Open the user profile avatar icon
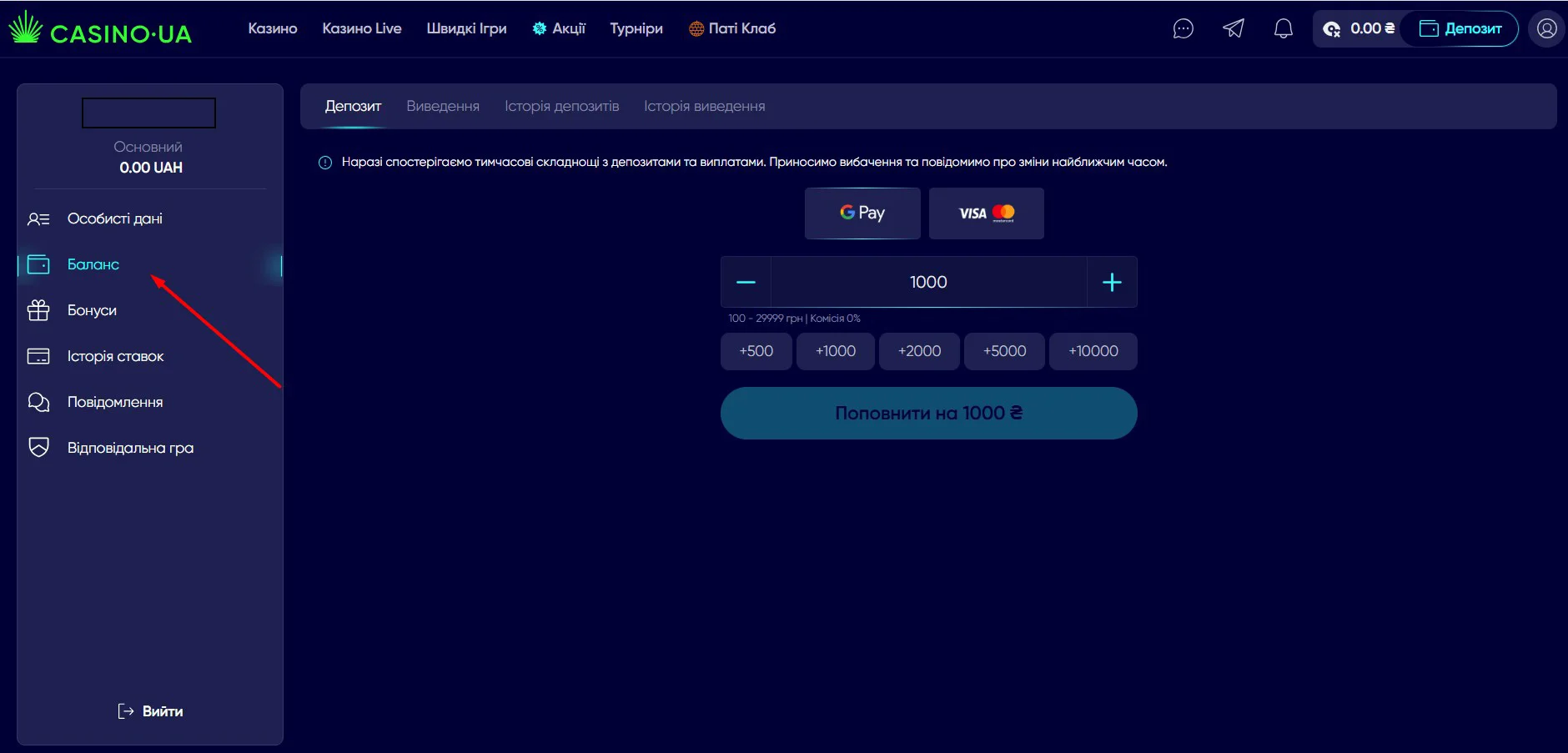Image resolution: width=1568 pixels, height=753 pixels. [x=1546, y=29]
